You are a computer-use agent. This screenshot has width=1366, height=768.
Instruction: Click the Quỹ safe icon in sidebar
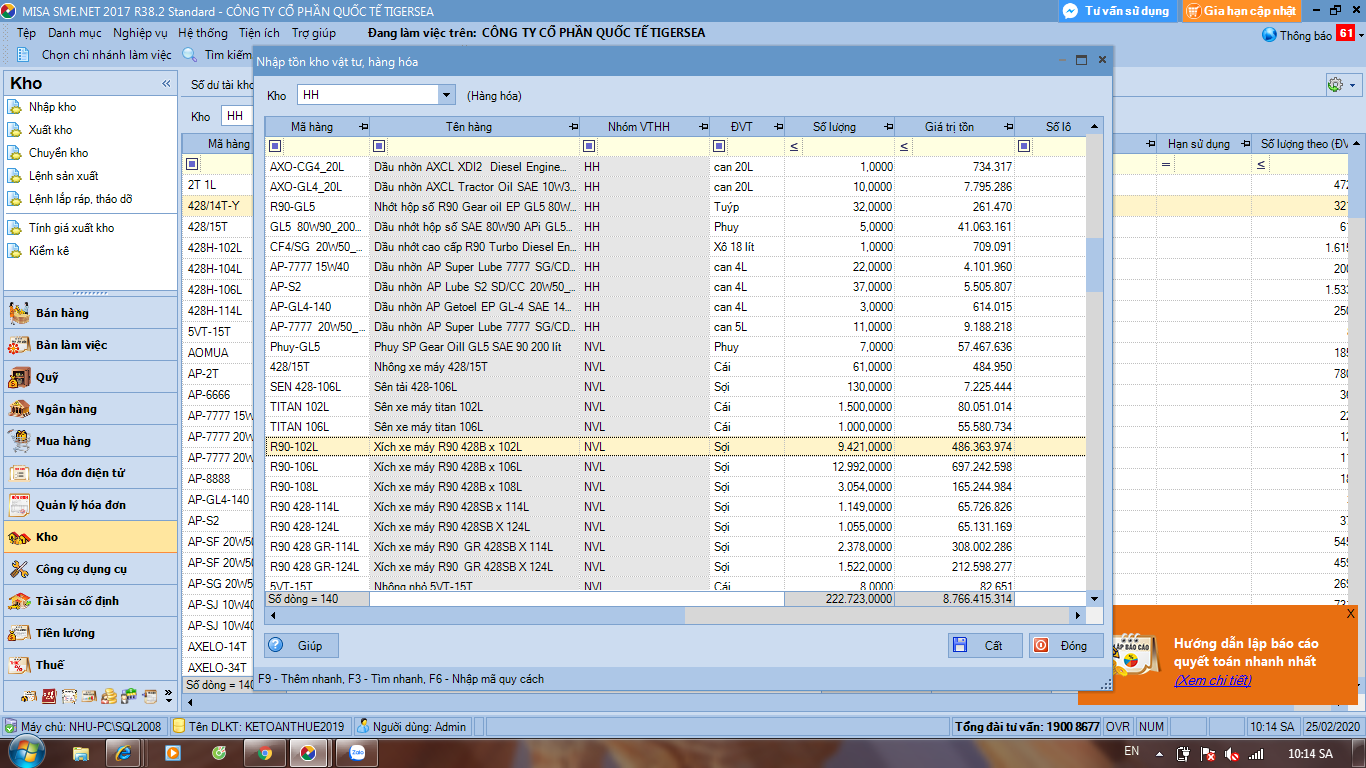tap(19, 377)
